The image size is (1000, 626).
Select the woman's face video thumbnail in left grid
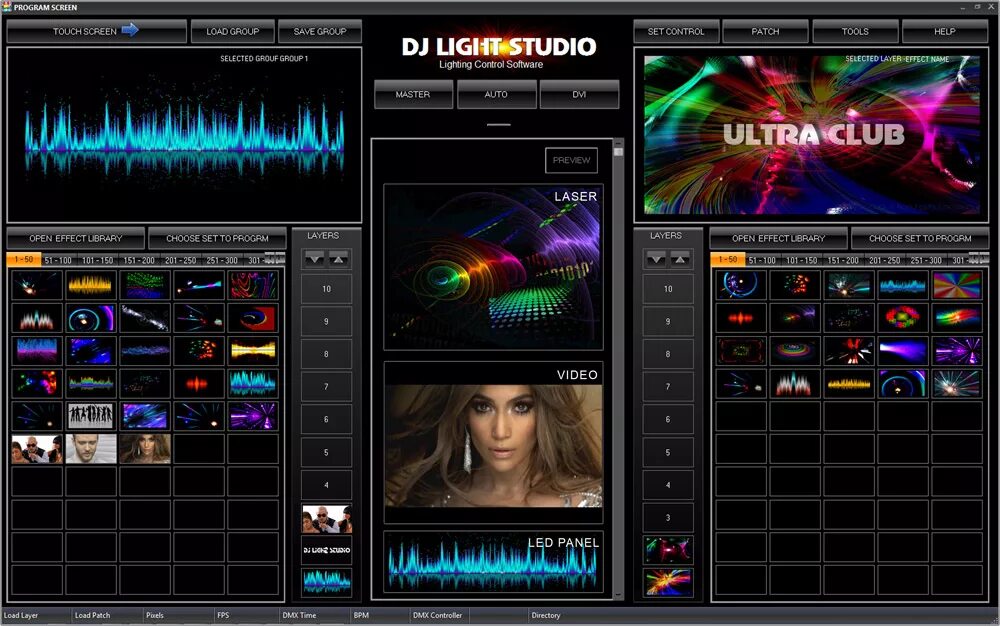pos(145,449)
